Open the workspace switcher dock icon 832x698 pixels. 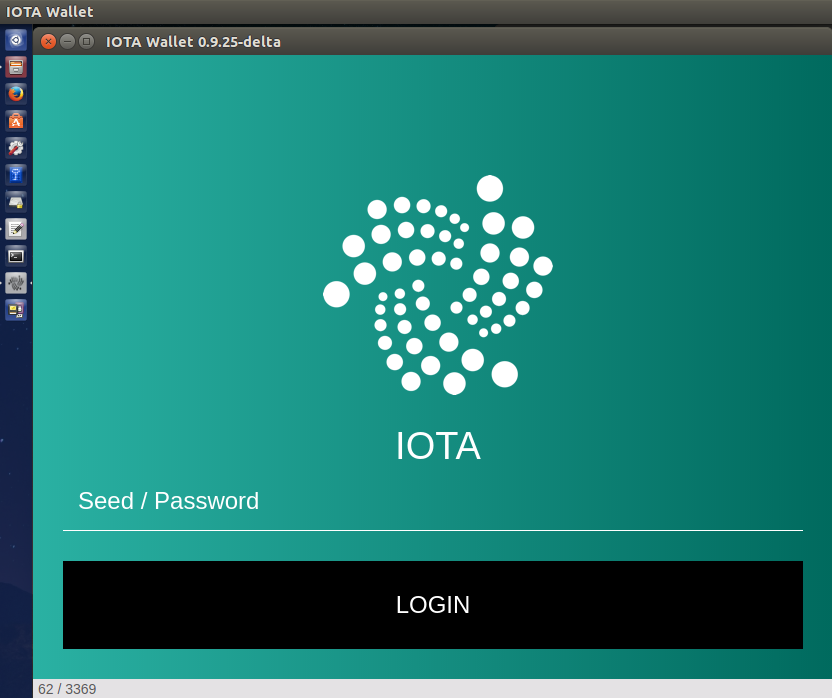tap(16, 311)
